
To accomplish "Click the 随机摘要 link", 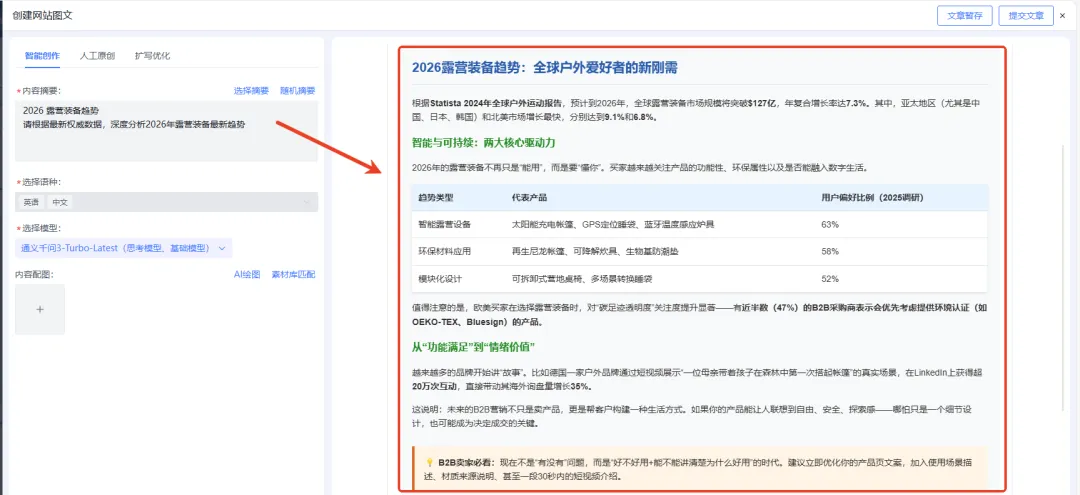I will (297, 91).
